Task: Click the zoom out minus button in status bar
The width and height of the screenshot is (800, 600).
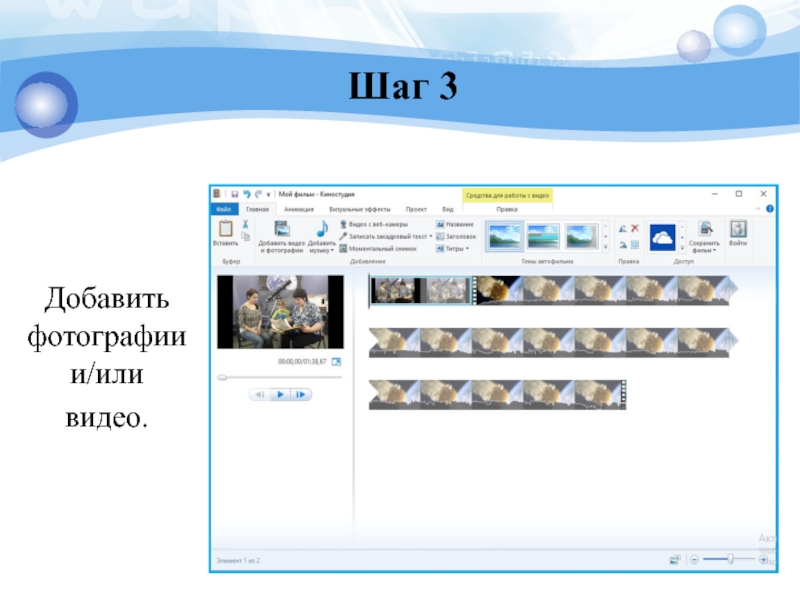Action: (x=694, y=560)
